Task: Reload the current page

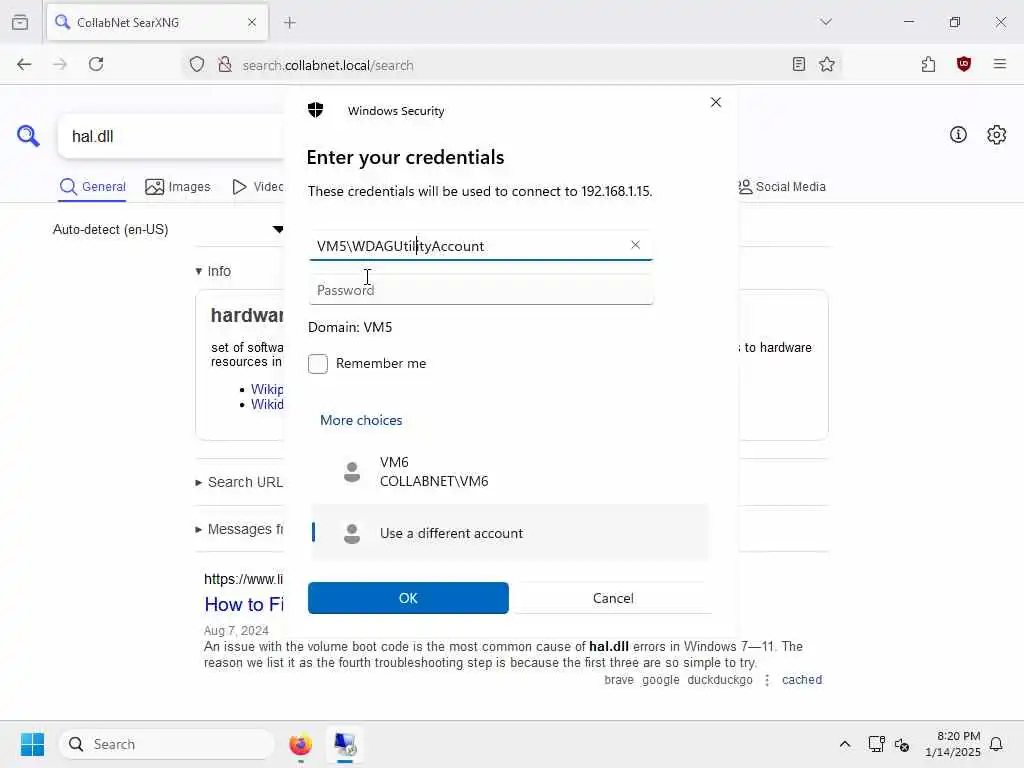Action: click(x=96, y=64)
